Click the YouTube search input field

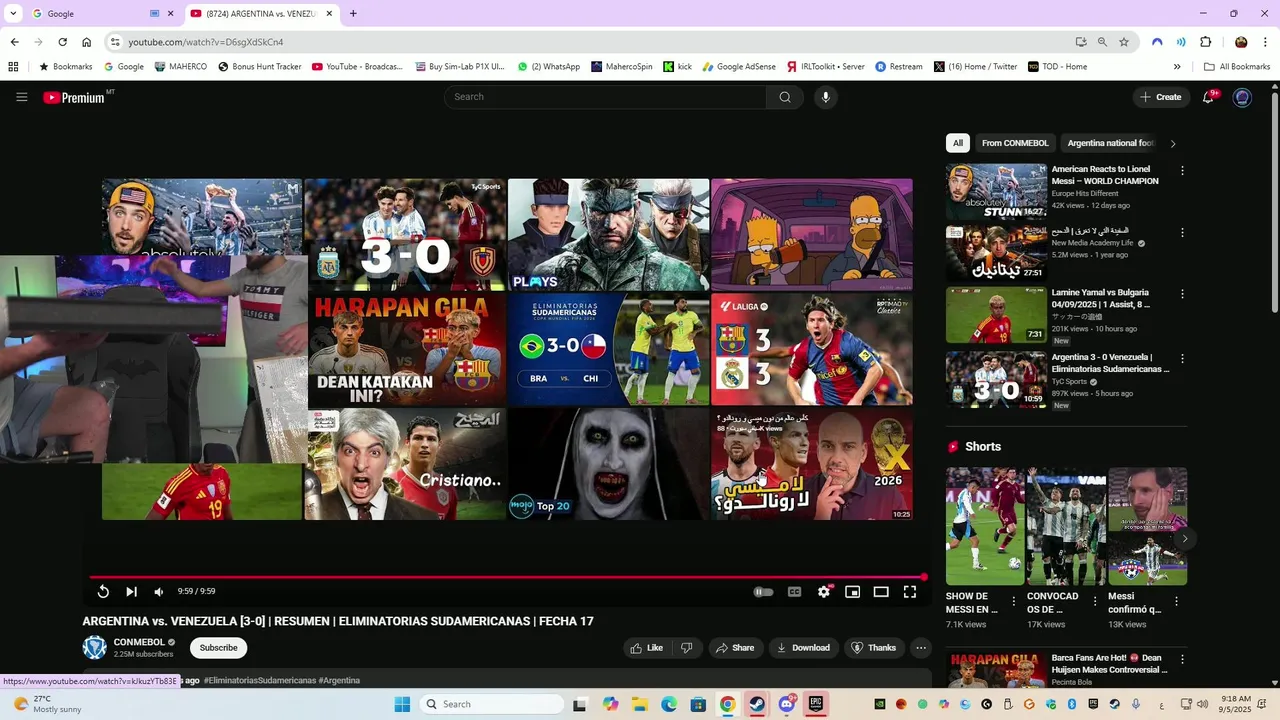(x=605, y=97)
